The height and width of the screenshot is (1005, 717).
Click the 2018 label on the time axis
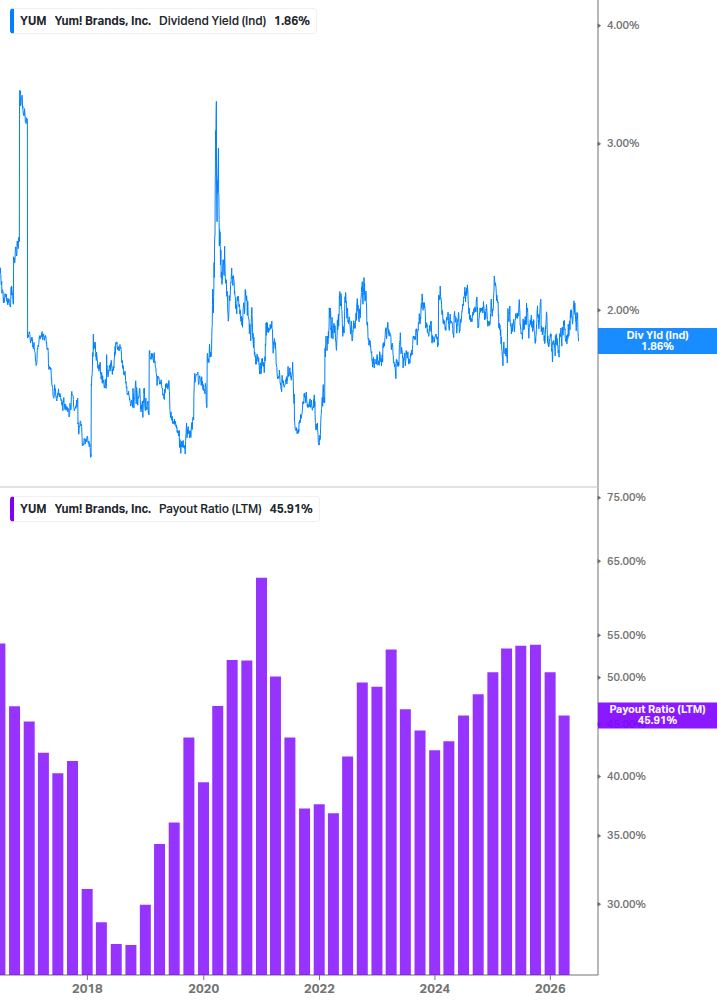tap(87, 989)
